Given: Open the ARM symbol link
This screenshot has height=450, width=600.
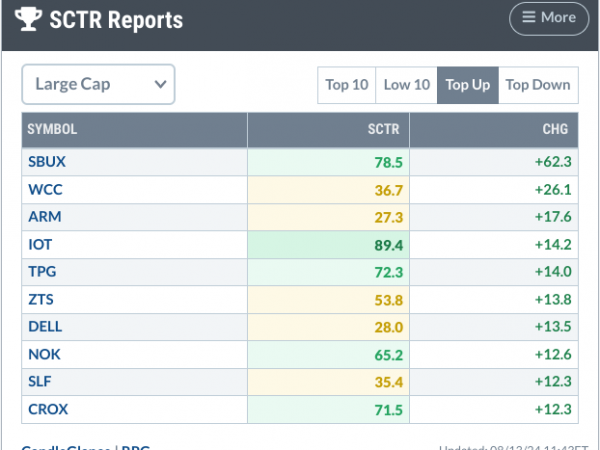Looking at the screenshot, I should point(44,217).
